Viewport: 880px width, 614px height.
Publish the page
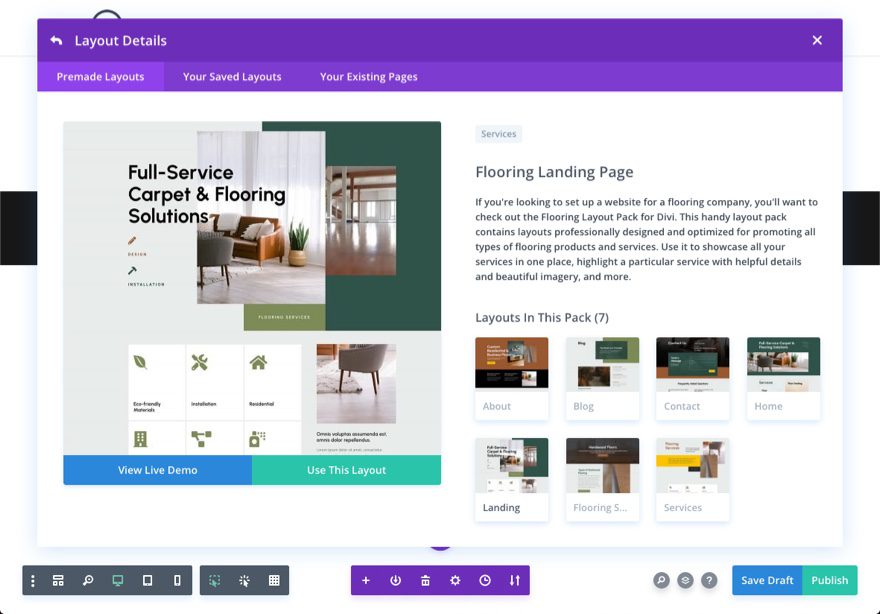point(829,580)
